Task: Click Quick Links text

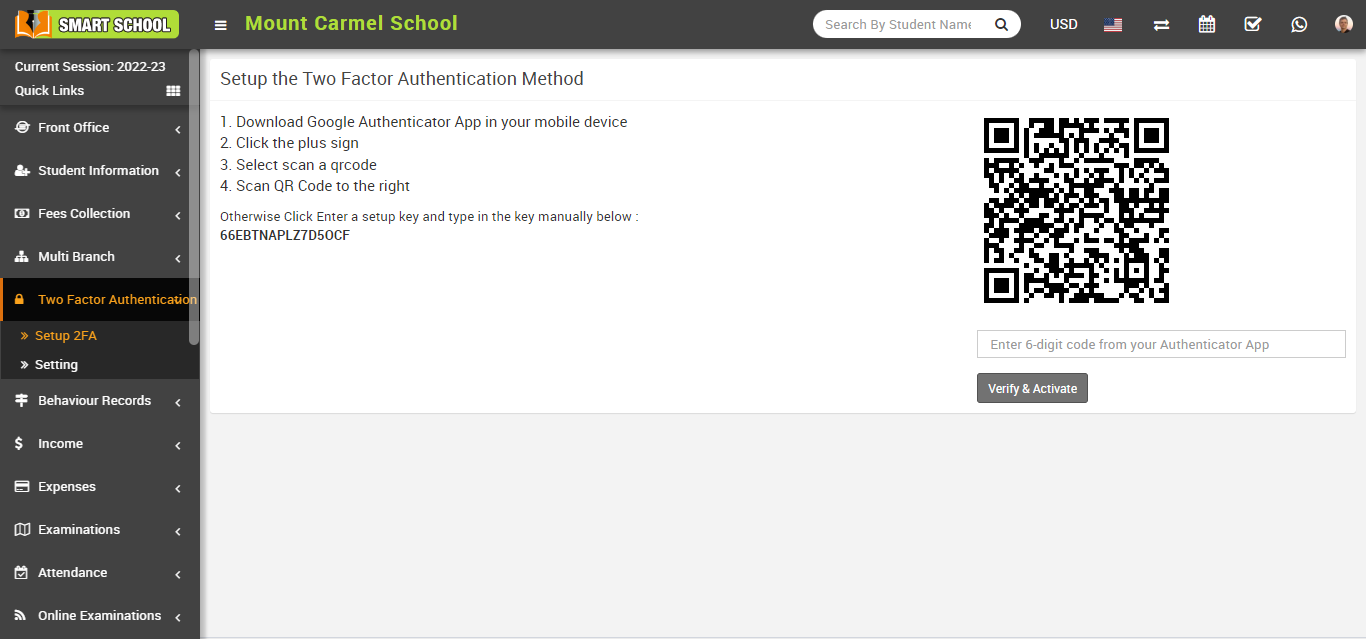Action: tap(49, 91)
